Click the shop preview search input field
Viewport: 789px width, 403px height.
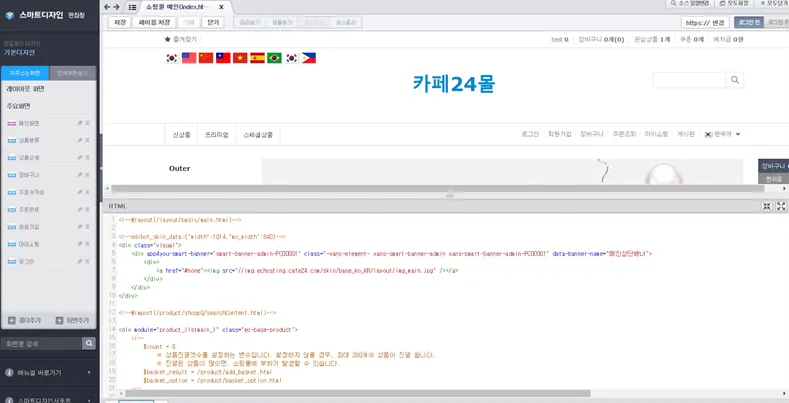[689, 80]
